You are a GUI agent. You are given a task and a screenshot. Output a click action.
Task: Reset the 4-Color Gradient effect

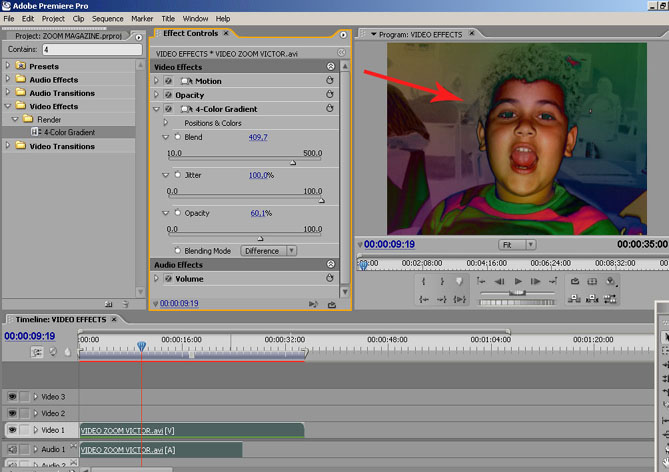[x=329, y=109]
